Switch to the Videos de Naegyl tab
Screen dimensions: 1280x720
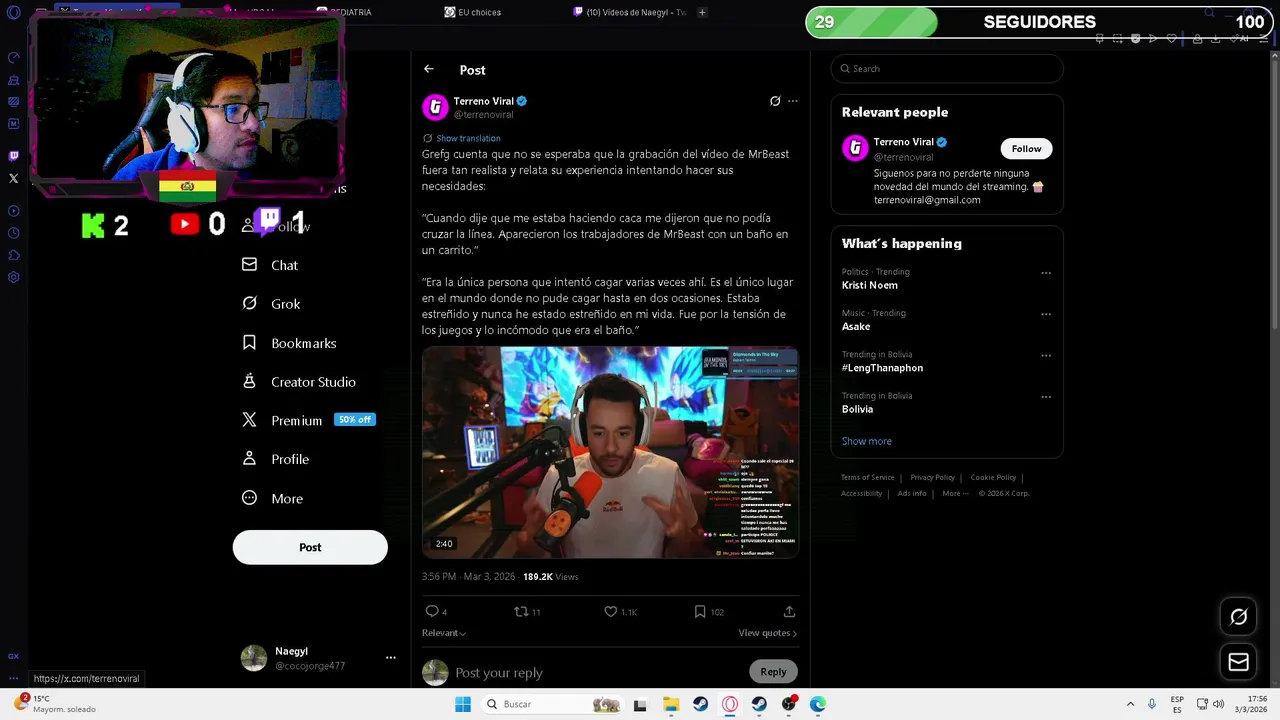630,12
